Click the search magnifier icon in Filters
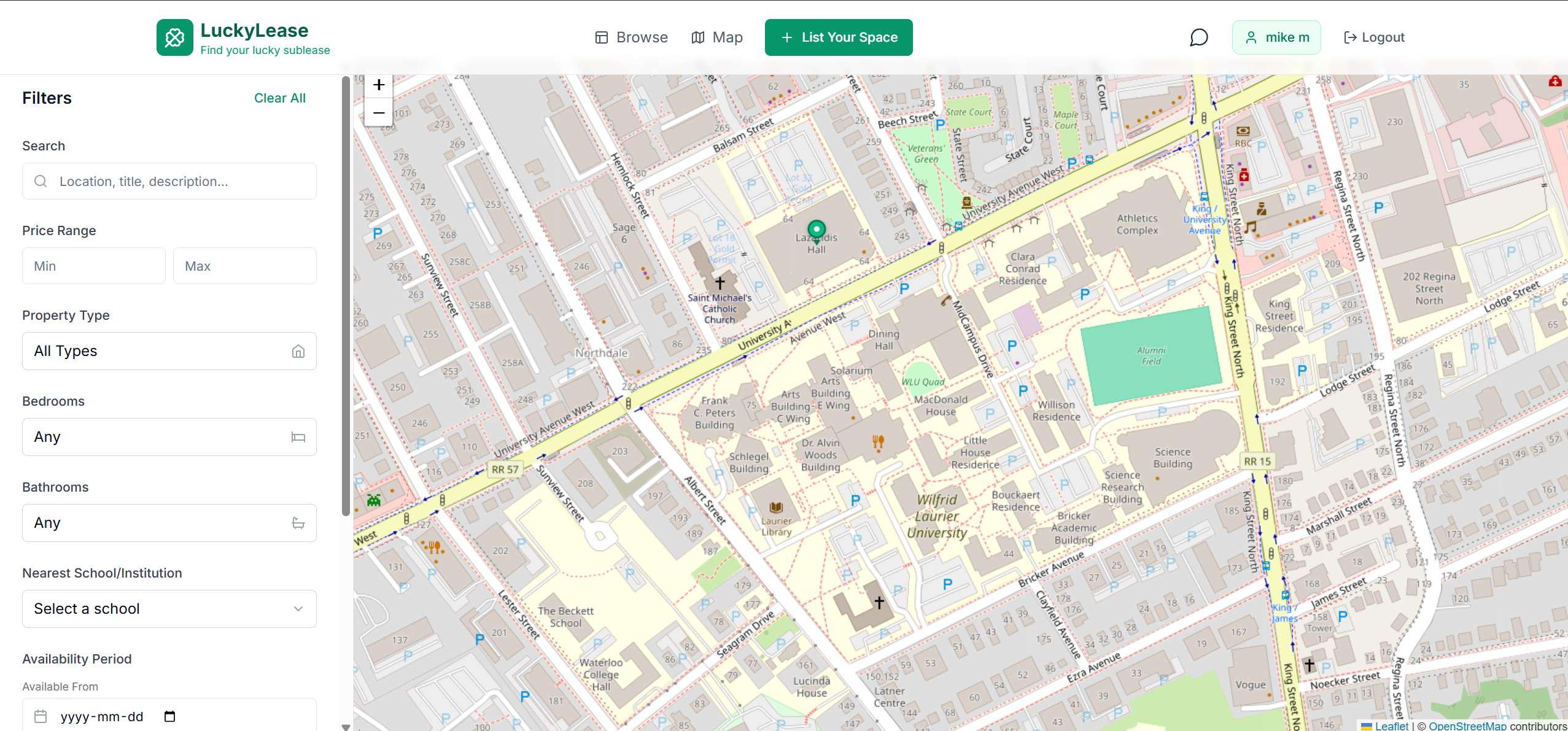This screenshot has width=1568, height=731. click(x=41, y=181)
